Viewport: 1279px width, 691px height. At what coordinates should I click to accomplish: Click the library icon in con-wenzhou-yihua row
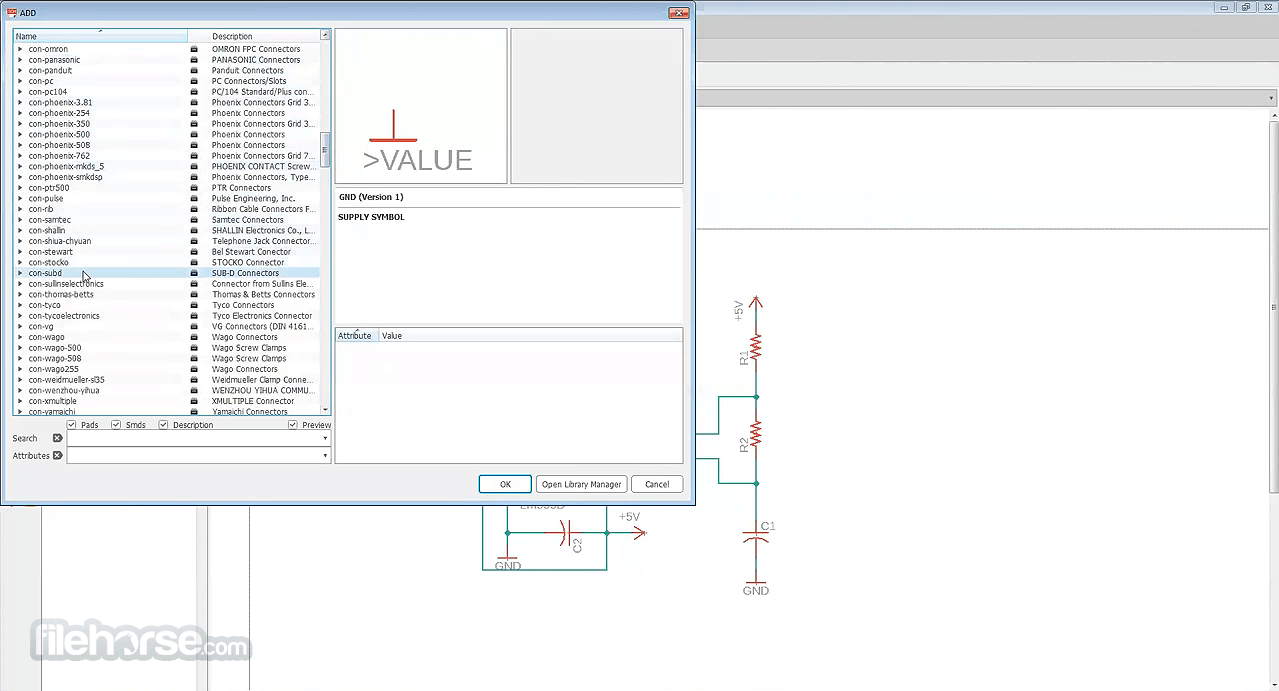[x=194, y=391]
